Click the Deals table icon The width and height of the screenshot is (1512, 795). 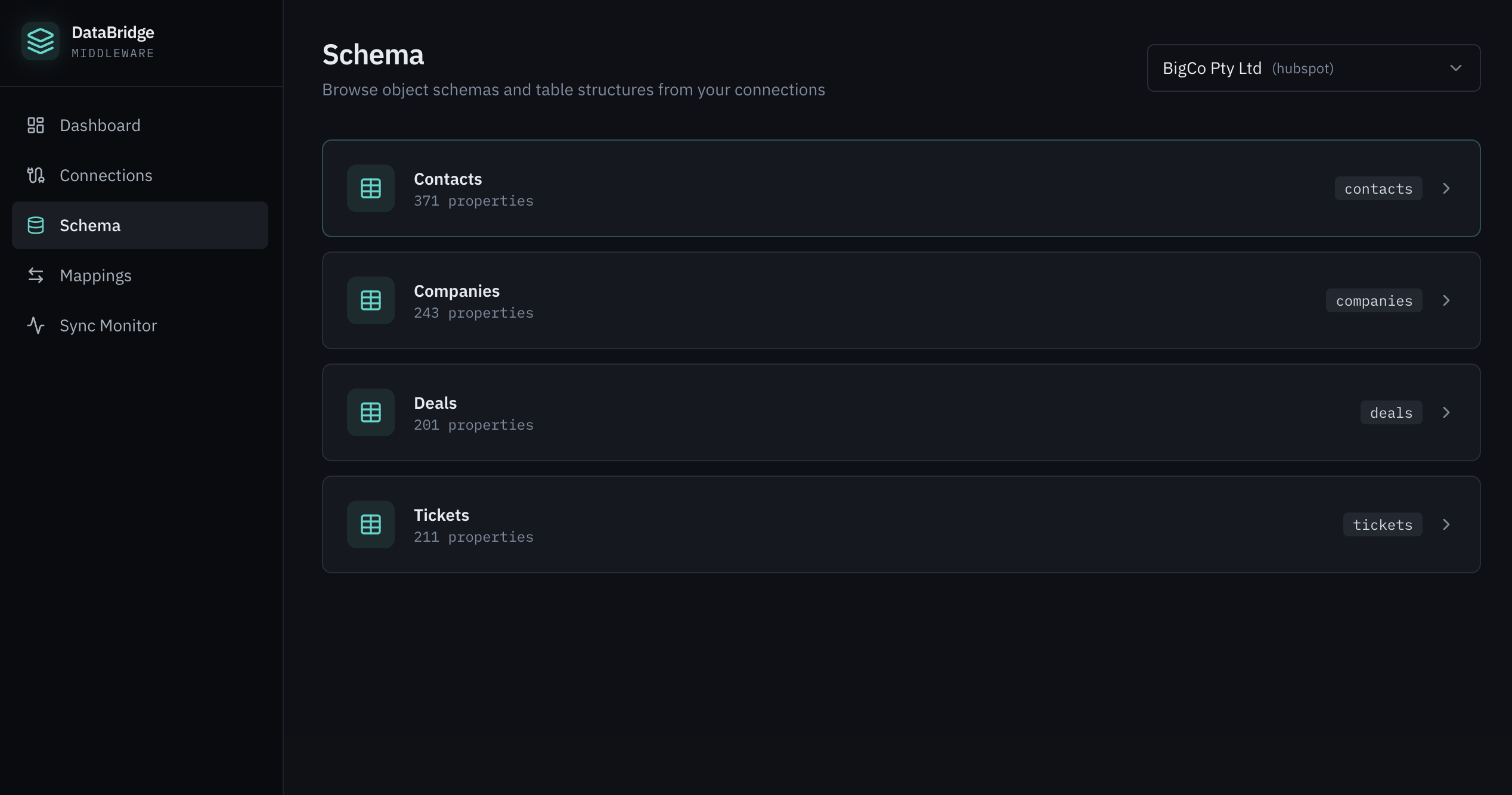[370, 412]
